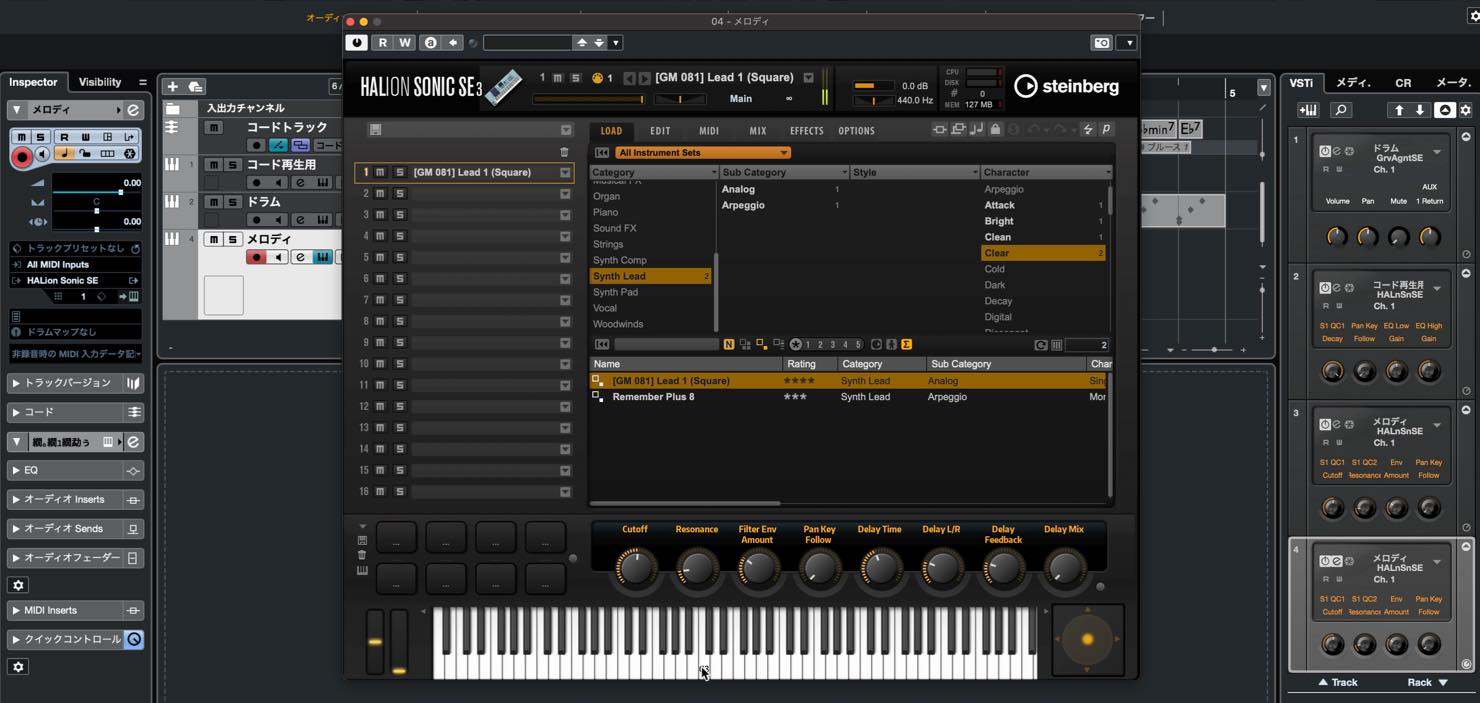Switch to the CR tab in right zone
This screenshot has width=1480, height=703.
point(1403,83)
